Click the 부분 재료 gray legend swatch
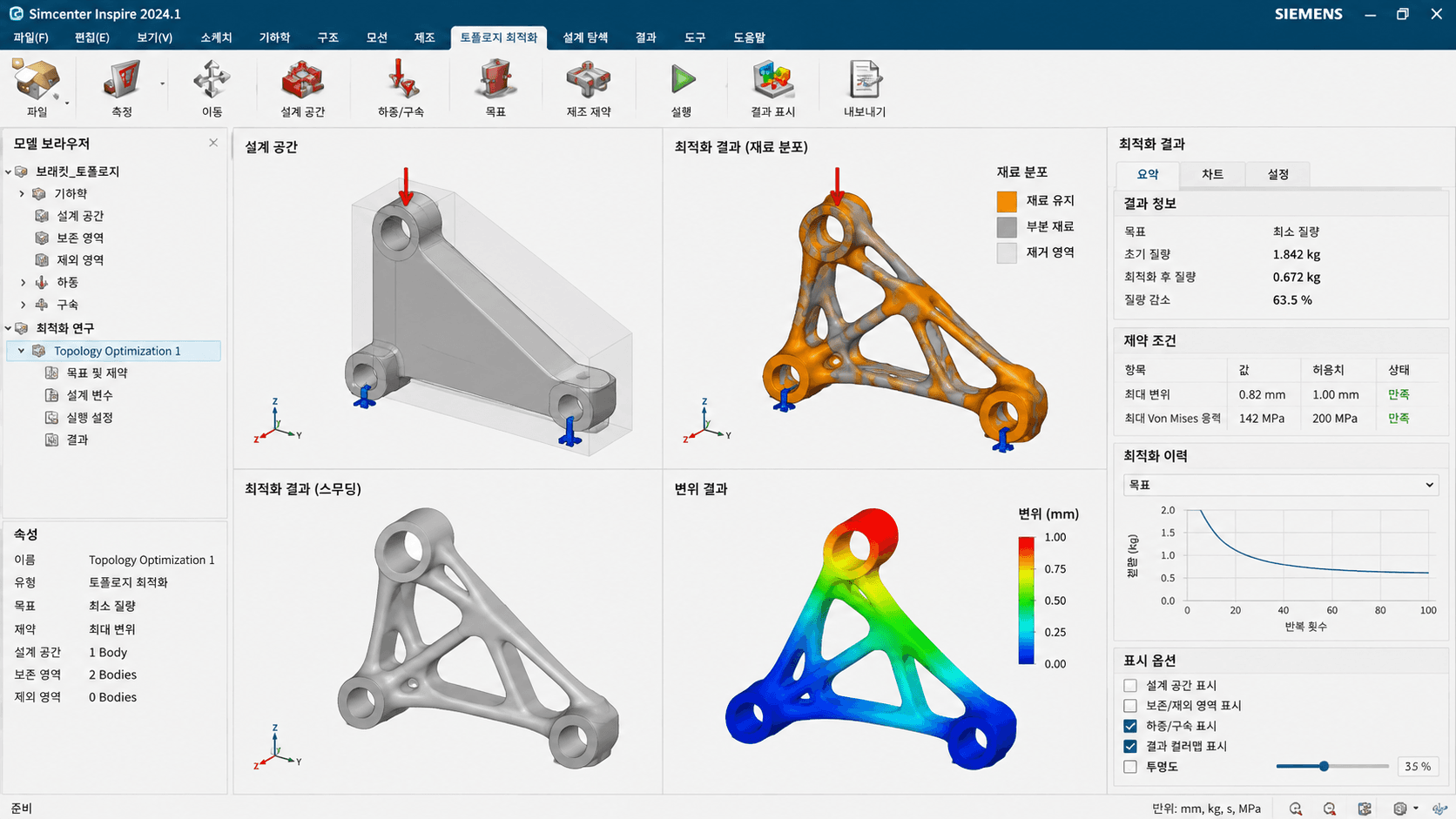 (1007, 227)
